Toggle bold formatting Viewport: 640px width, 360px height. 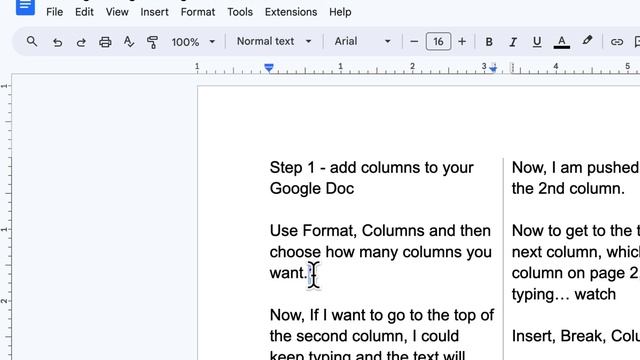point(489,42)
